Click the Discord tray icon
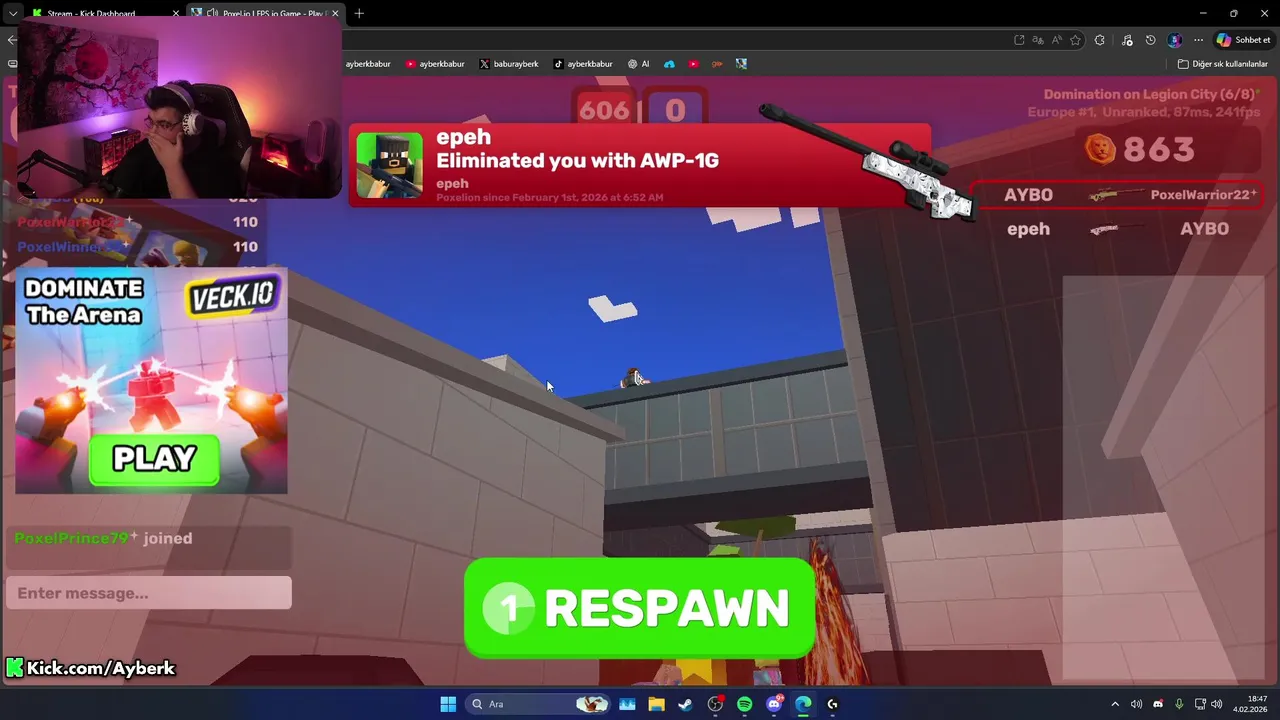Screen dimensions: 1280x720 point(1158,704)
